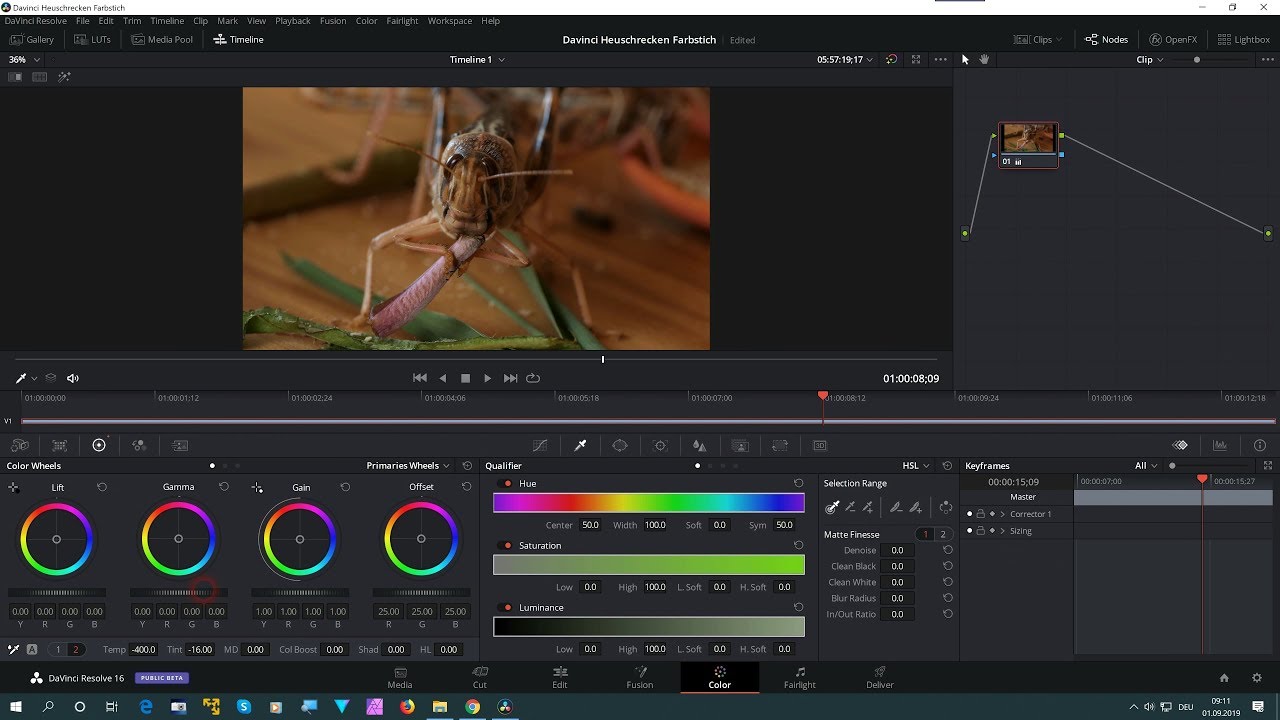Open the Timeline 1 selector dropdown
This screenshot has height=720, width=1280.
pos(477,60)
